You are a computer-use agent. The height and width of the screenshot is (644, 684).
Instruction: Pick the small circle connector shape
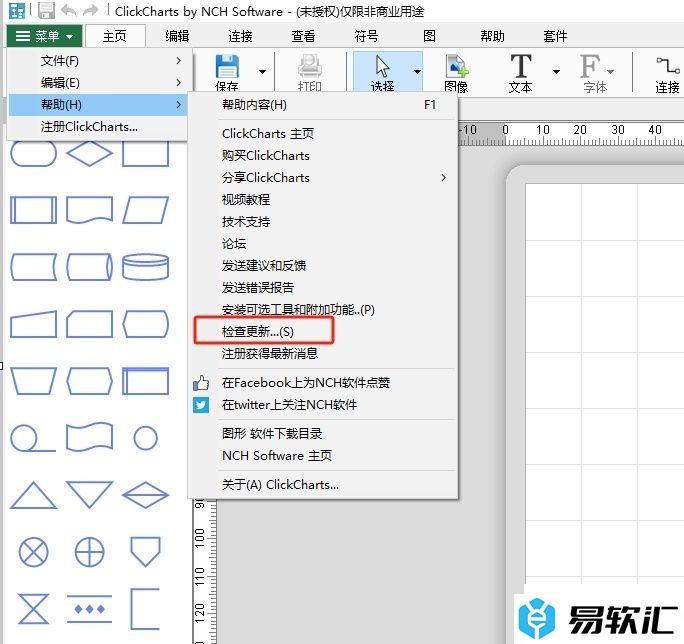click(x=145, y=438)
